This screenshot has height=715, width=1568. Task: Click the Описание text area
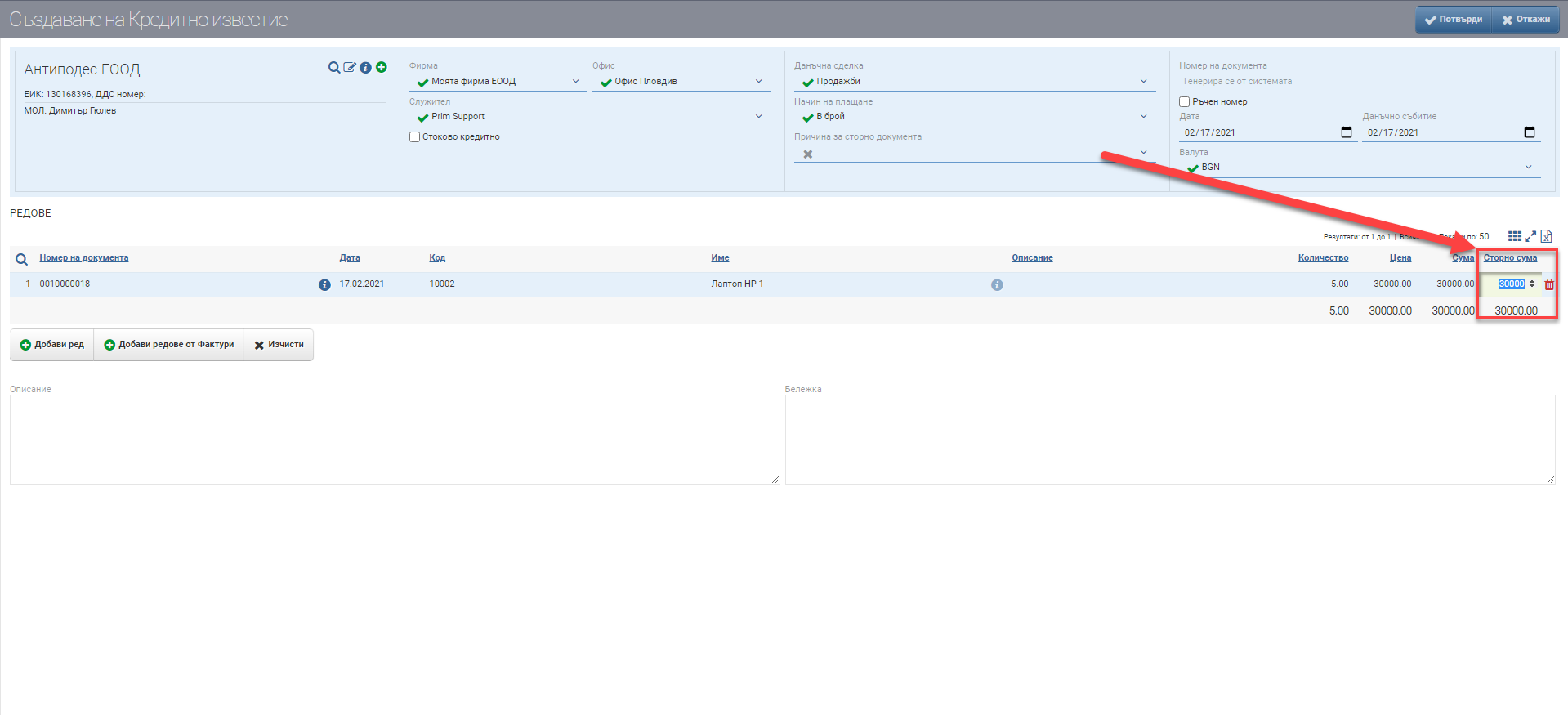395,440
